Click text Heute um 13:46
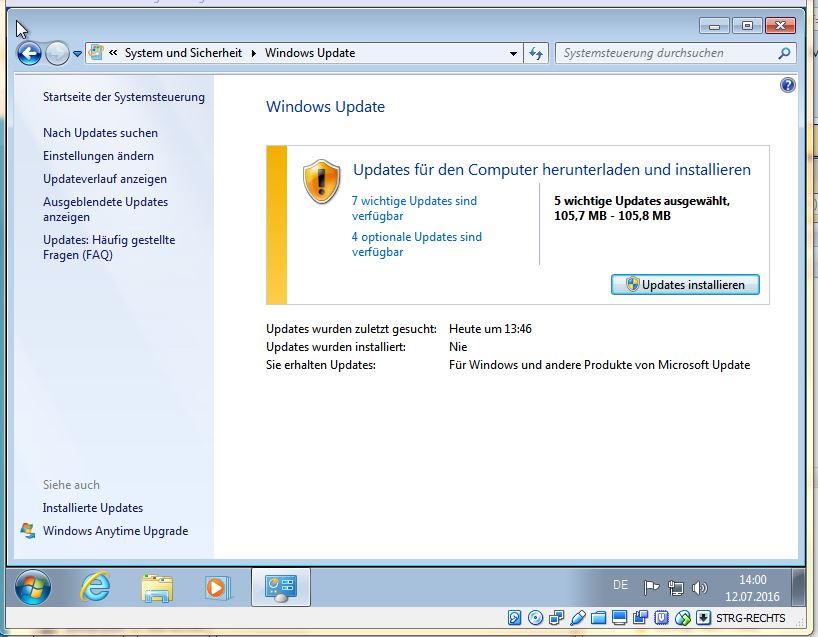The image size is (818, 637). click(x=490, y=329)
